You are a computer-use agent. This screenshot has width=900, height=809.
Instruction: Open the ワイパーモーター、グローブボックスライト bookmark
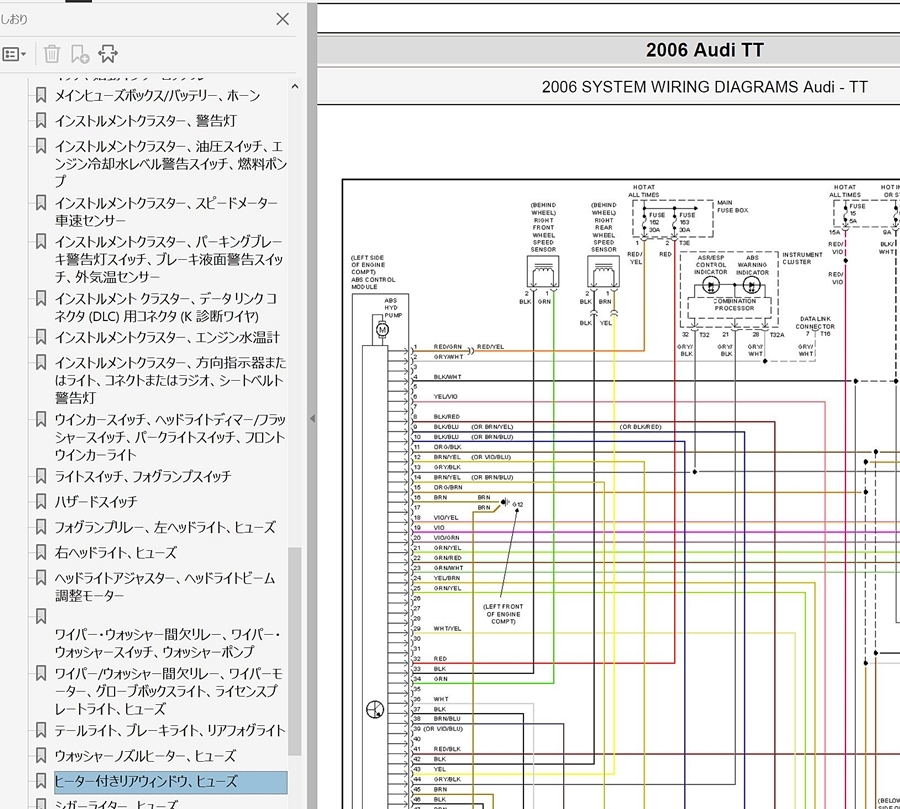(169, 691)
